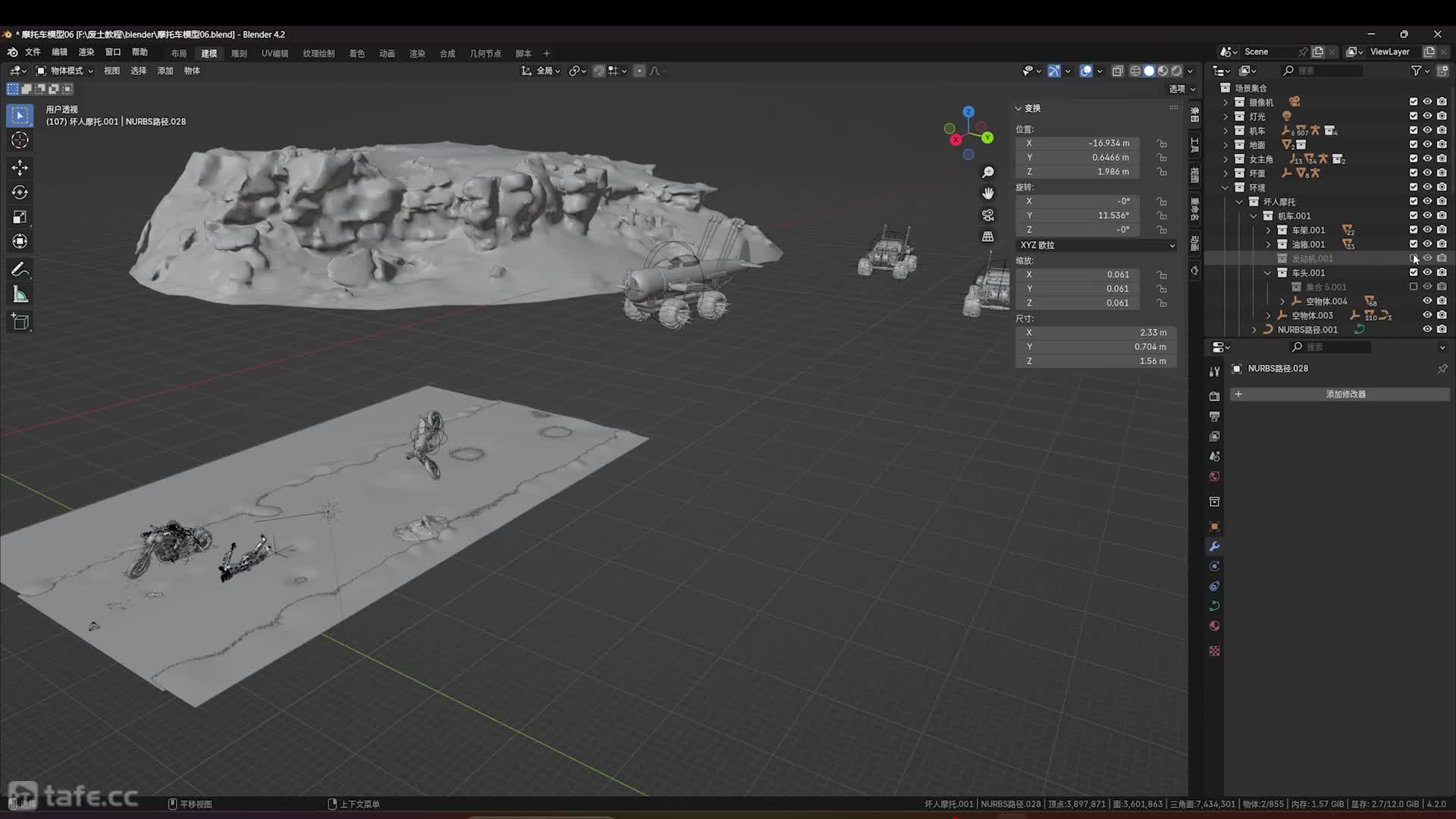The image size is (1456, 819).
Task: Switch to the 雕刻 workspace tab
Action: [x=239, y=53]
